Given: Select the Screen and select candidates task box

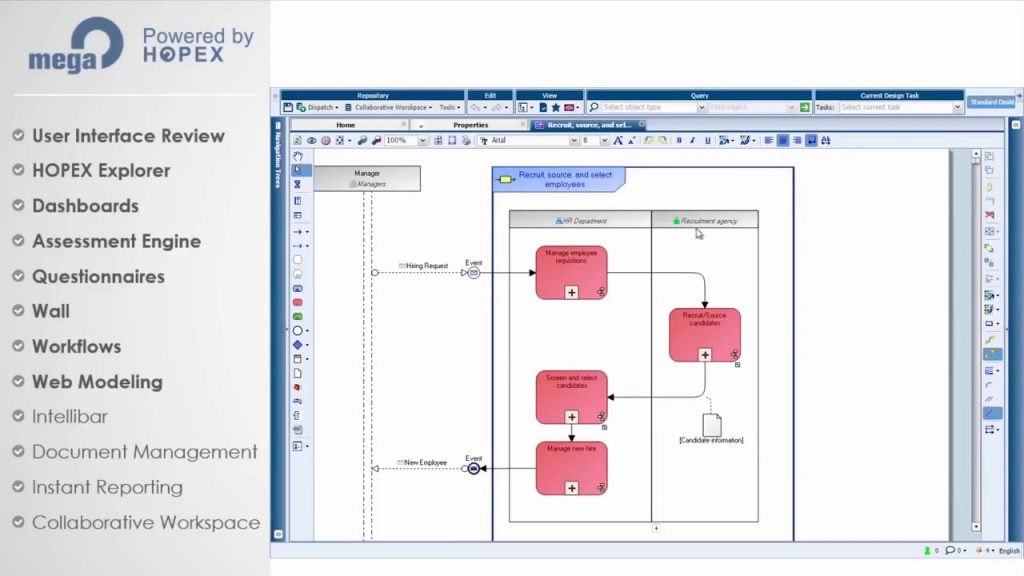Looking at the screenshot, I should click(x=571, y=398).
